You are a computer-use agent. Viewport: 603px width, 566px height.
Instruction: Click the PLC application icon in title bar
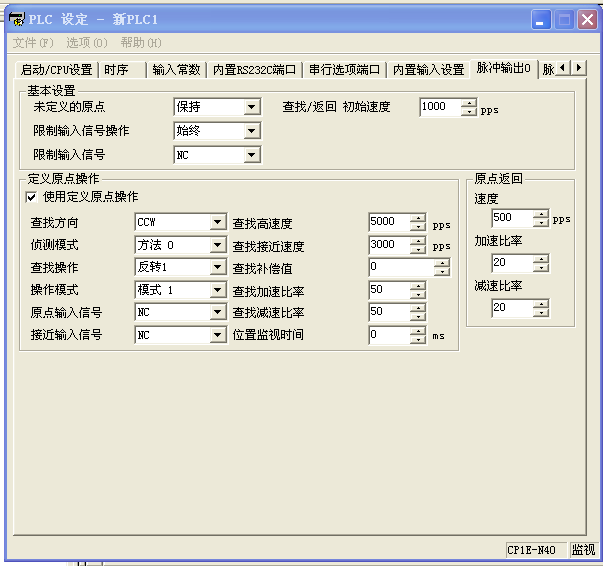(15, 19)
